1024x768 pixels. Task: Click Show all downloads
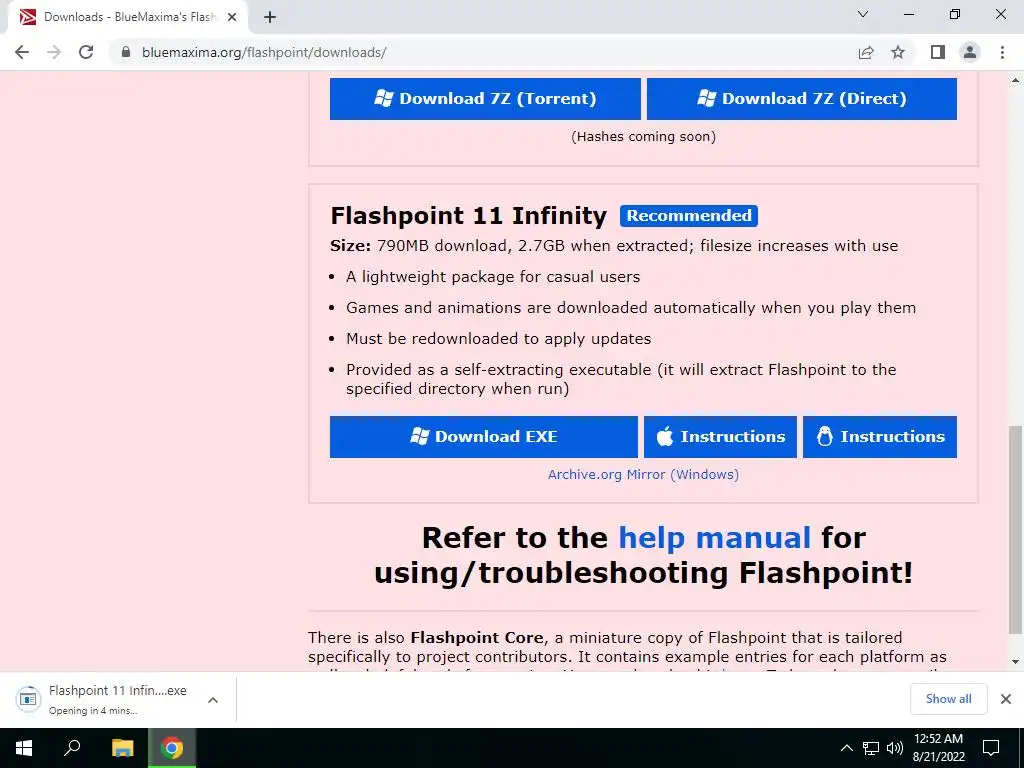point(948,699)
